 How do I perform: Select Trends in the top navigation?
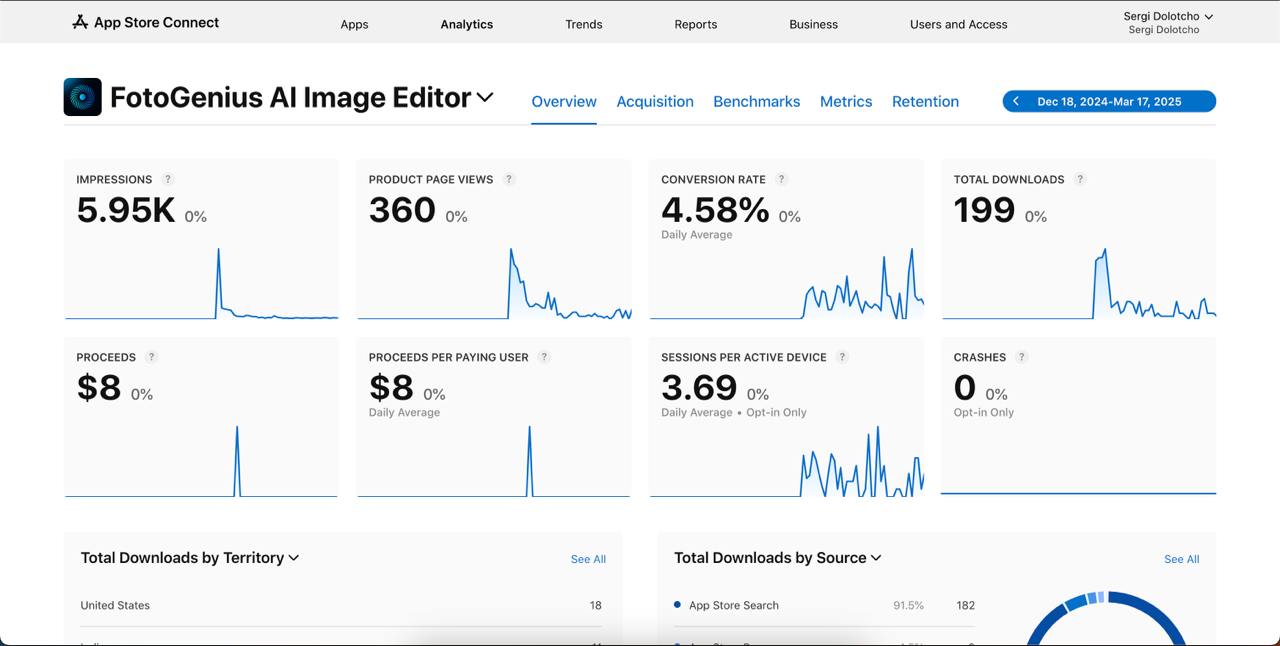(584, 24)
